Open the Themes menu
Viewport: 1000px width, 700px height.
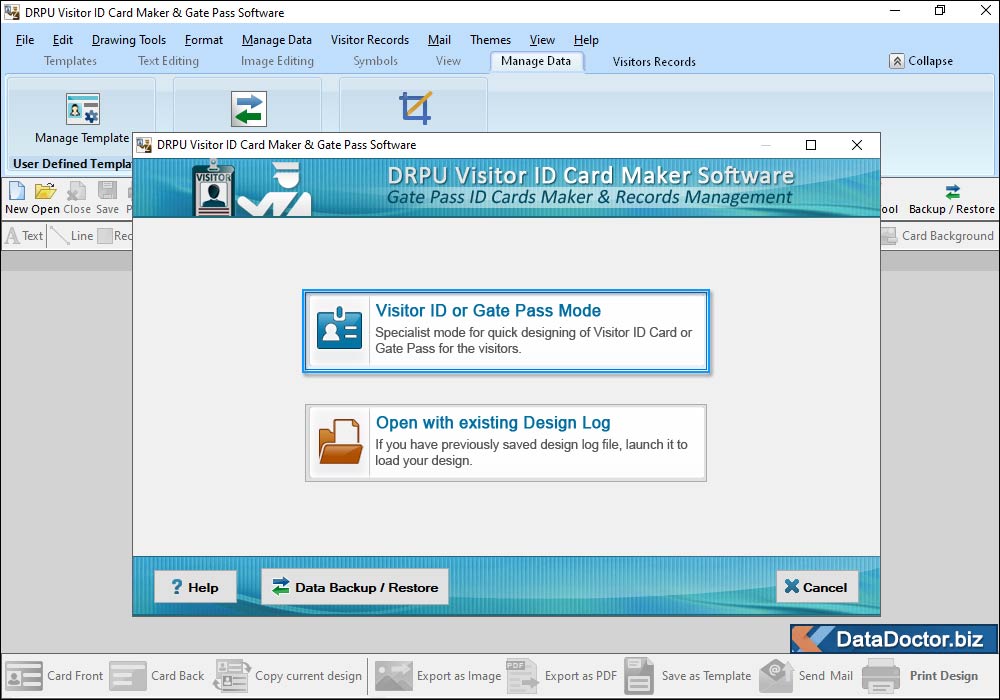pos(490,40)
